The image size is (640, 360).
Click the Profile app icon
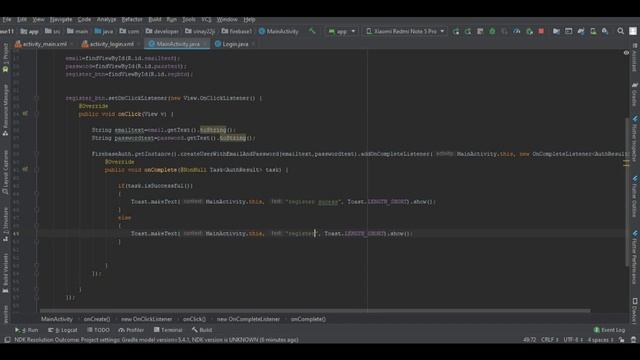tap(517, 31)
